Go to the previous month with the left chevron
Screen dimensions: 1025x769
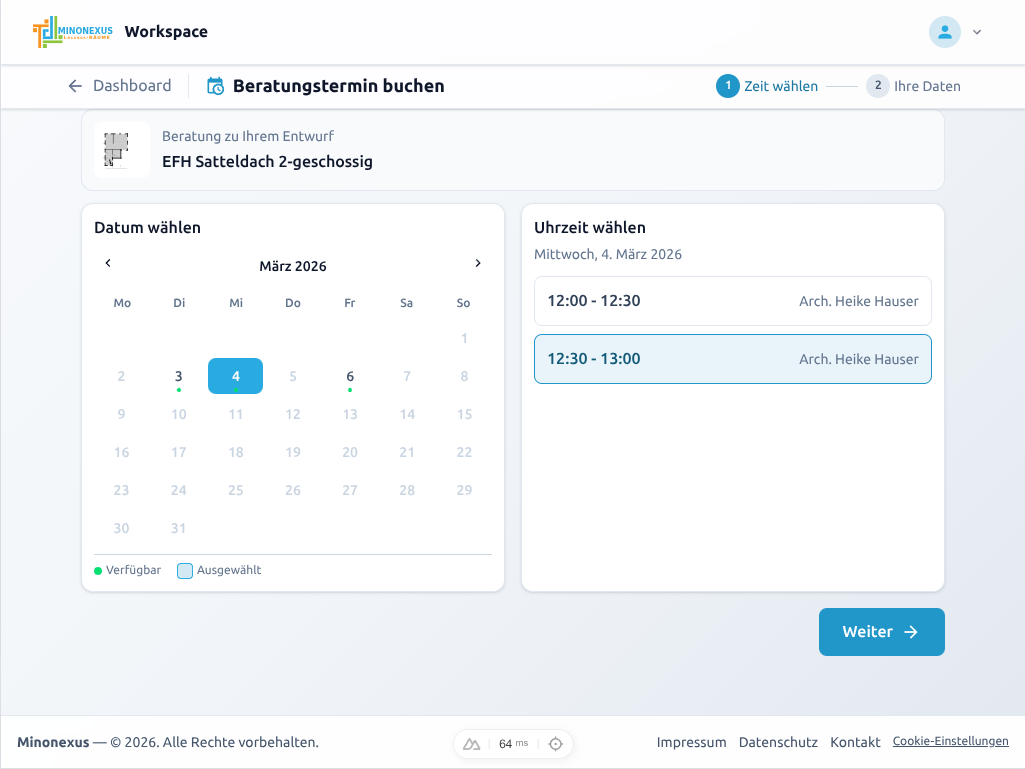107,263
